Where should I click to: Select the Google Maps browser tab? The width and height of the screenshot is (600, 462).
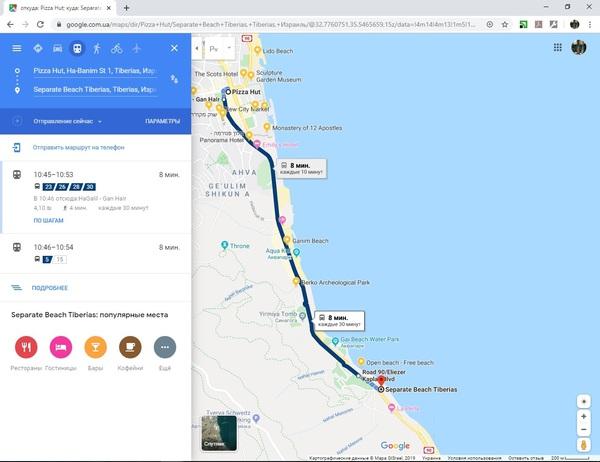[60, 8]
